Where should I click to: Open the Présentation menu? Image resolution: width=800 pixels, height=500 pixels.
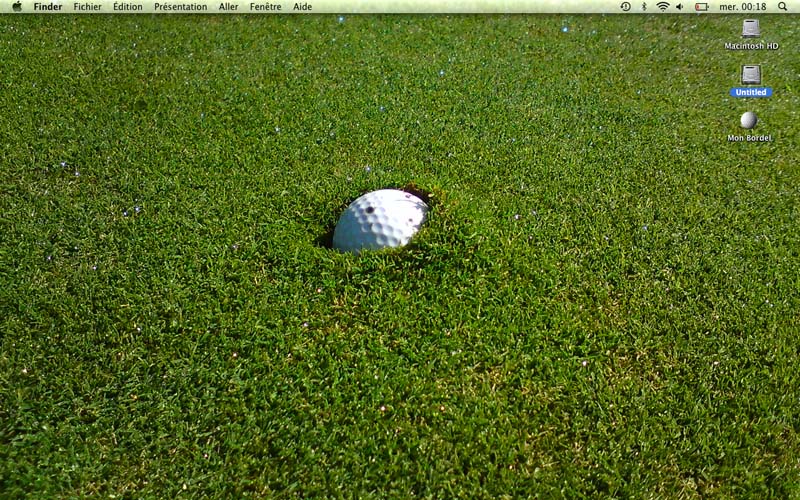pos(181,7)
